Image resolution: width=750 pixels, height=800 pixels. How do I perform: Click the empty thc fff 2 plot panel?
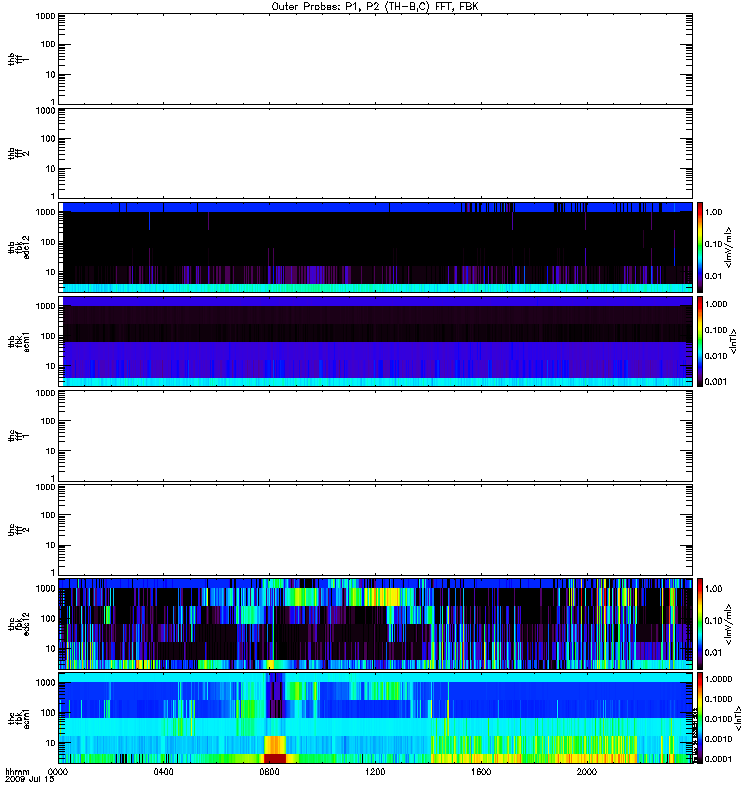coord(376,530)
